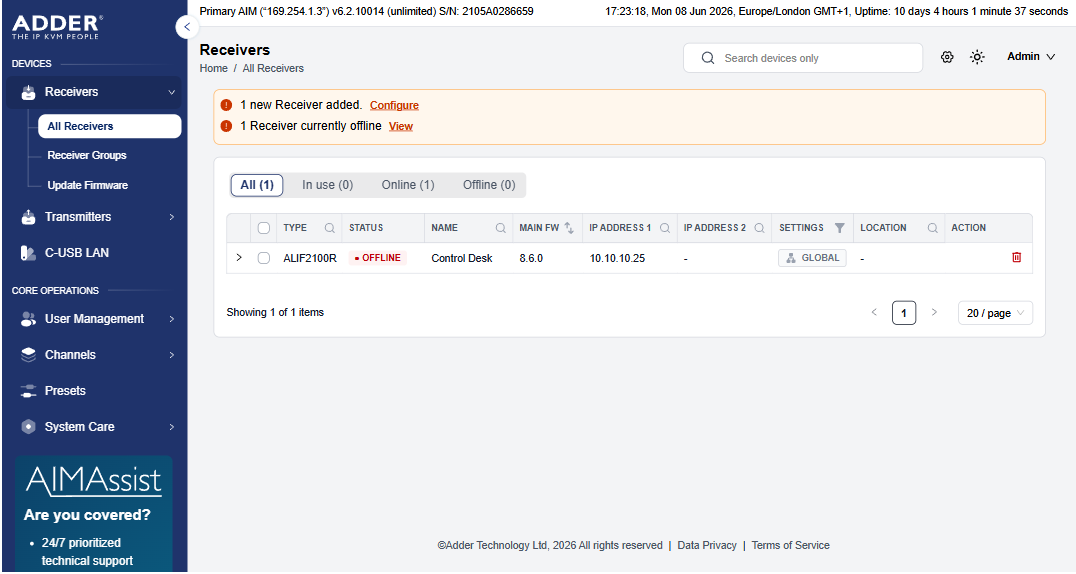The image size is (1076, 574).
Task: Open Update Firmware in sidebar
Action: [87, 185]
